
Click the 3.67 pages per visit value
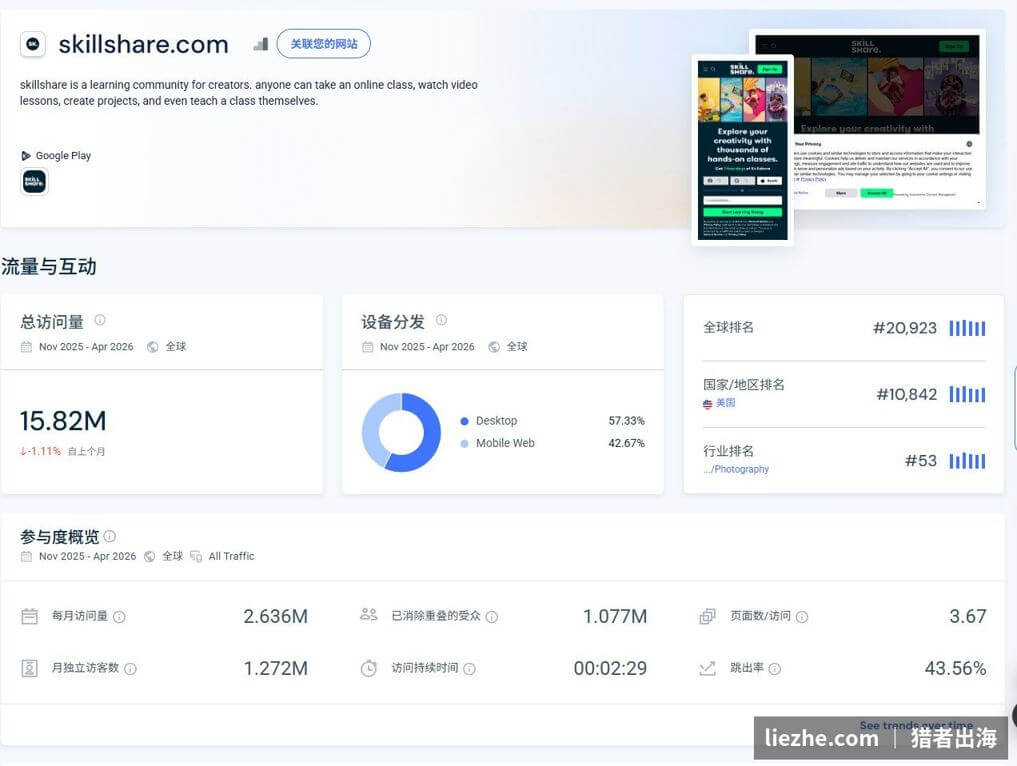tap(968, 616)
